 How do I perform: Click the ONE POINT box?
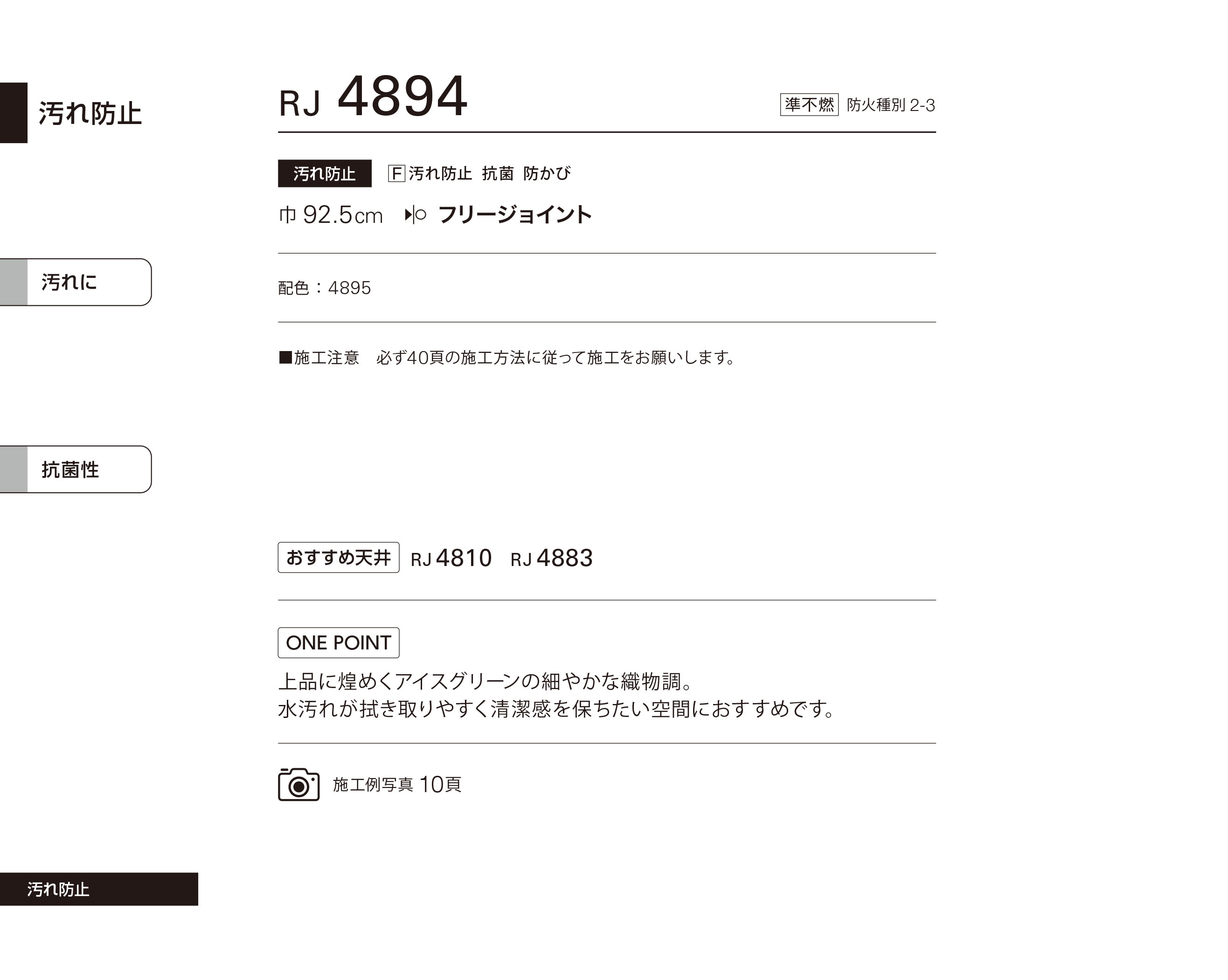[338, 642]
